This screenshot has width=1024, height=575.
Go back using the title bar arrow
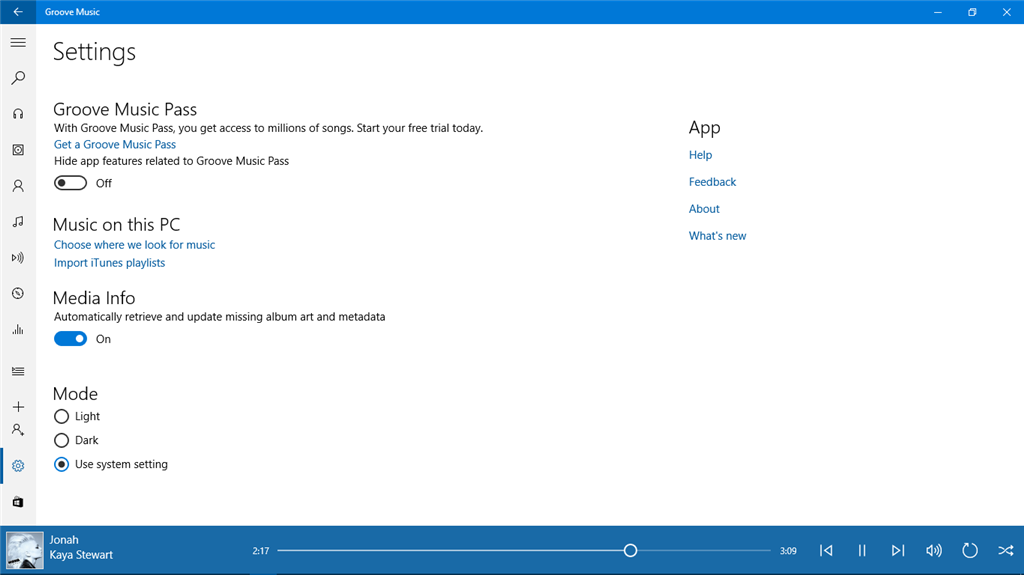[18, 12]
